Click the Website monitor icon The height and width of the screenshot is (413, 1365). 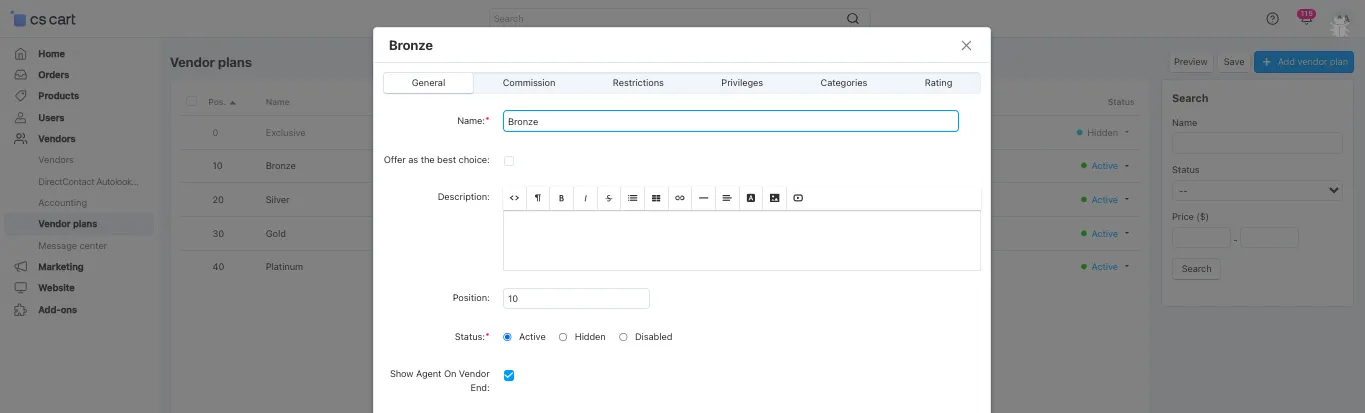[x=20, y=288]
